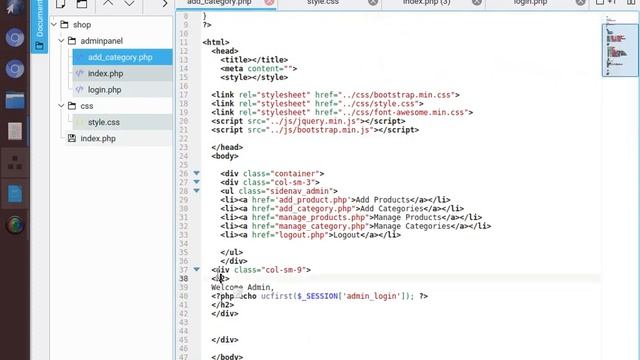The width and height of the screenshot is (640, 360).
Task: Open index.php under adminpanel folder
Action: click(122, 73)
